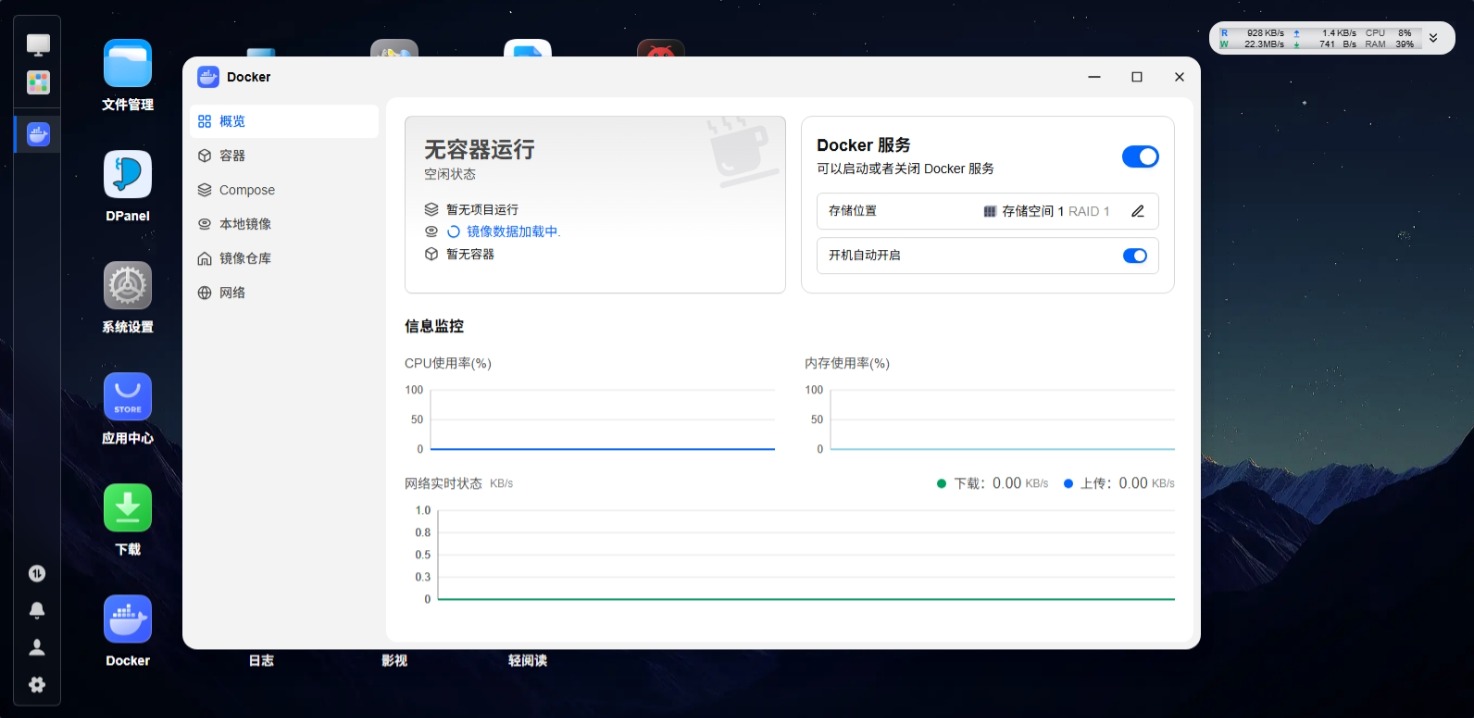
Task: Click the 轻阅读 desktop label
Action: point(527,660)
